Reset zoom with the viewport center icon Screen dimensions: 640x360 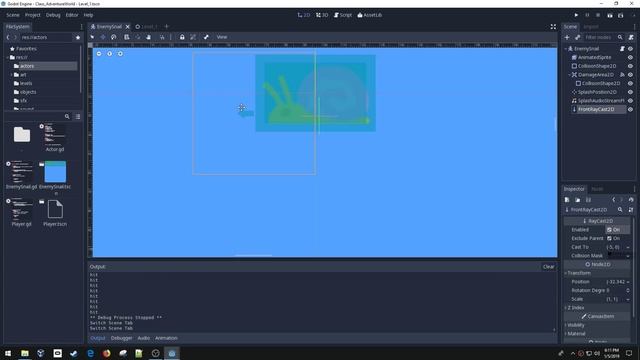pos(109,53)
